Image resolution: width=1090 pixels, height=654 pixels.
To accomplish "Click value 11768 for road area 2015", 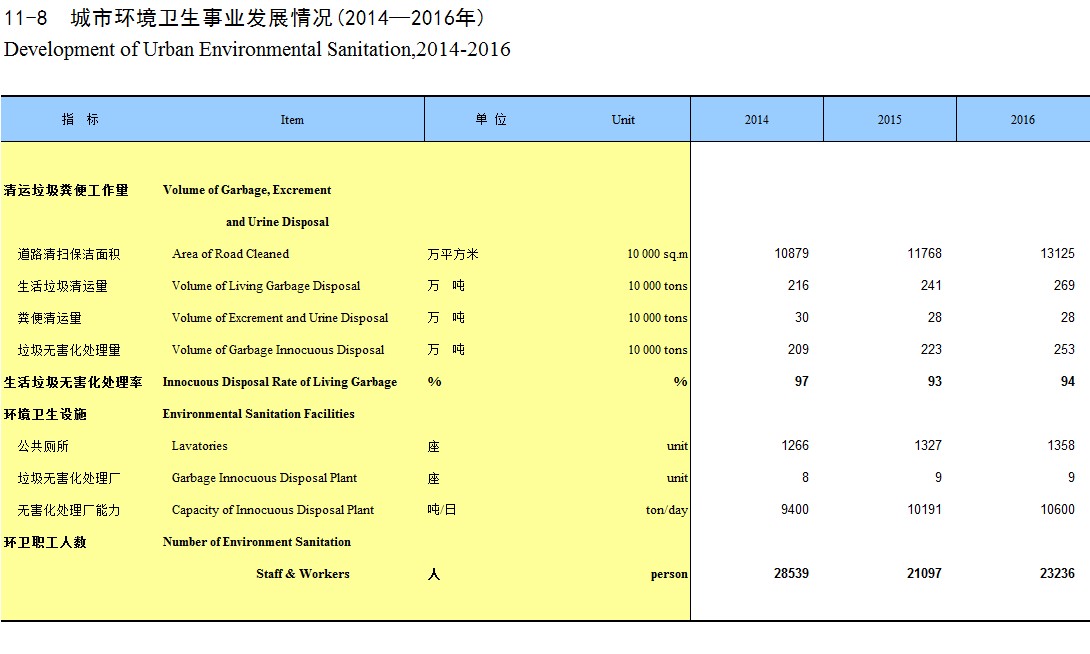I will (924, 254).
